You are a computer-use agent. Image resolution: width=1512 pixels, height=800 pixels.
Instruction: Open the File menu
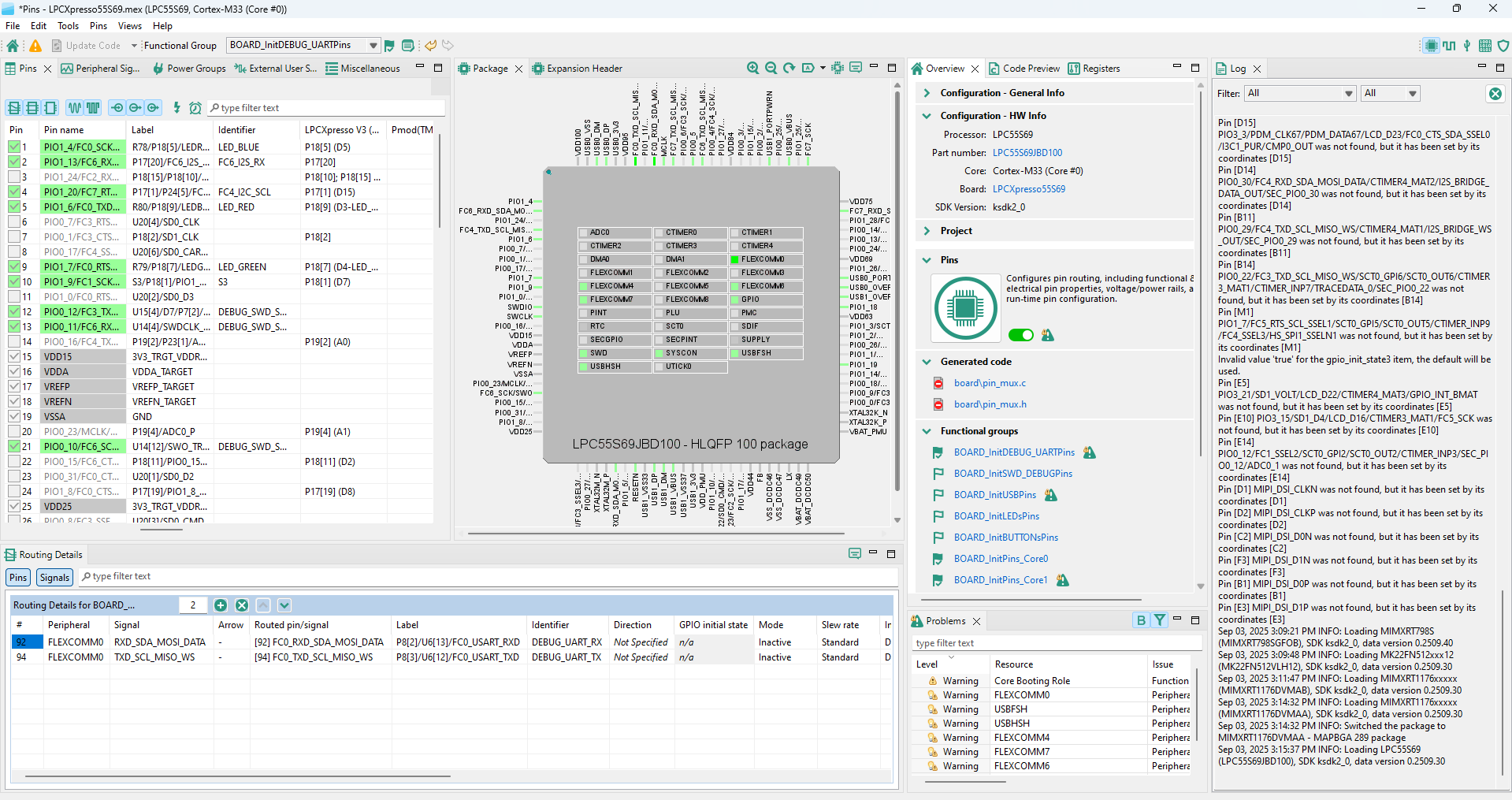13,26
